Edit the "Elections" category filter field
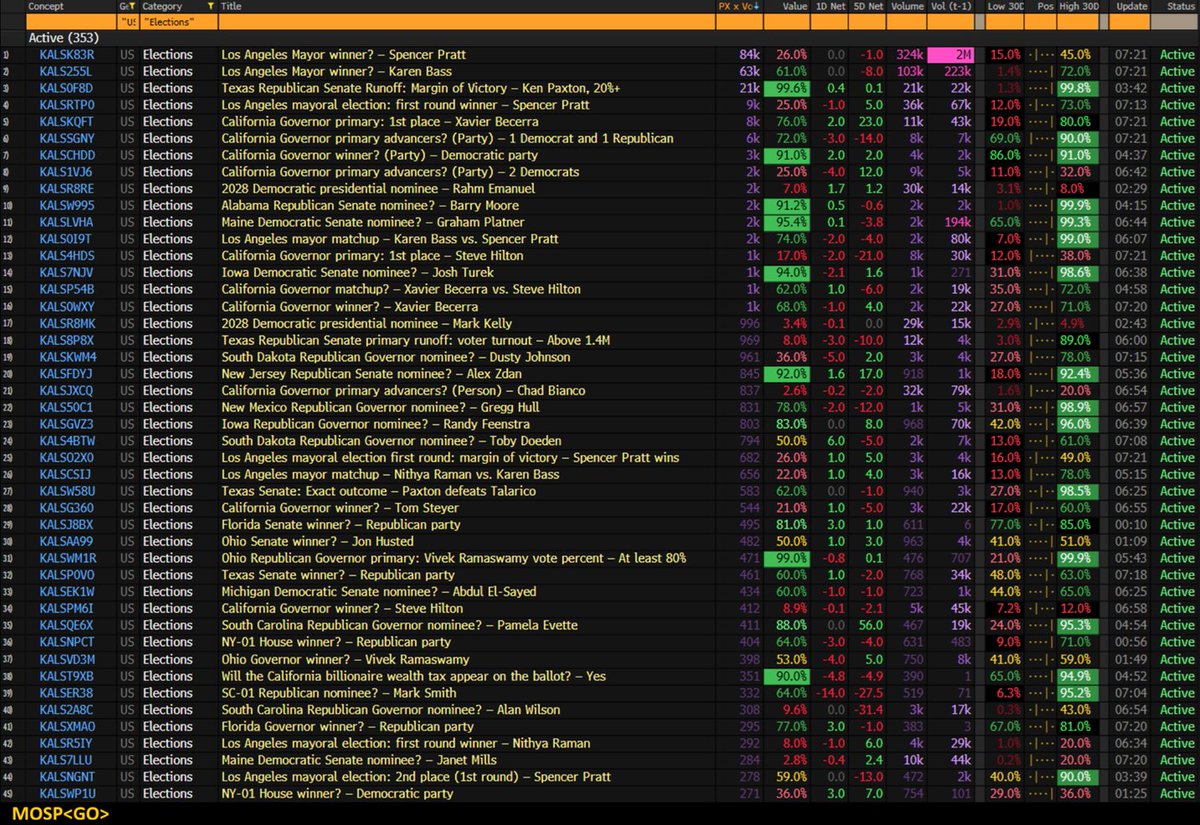Viewport: 1200px width, 825px height. tap(178, 21)
